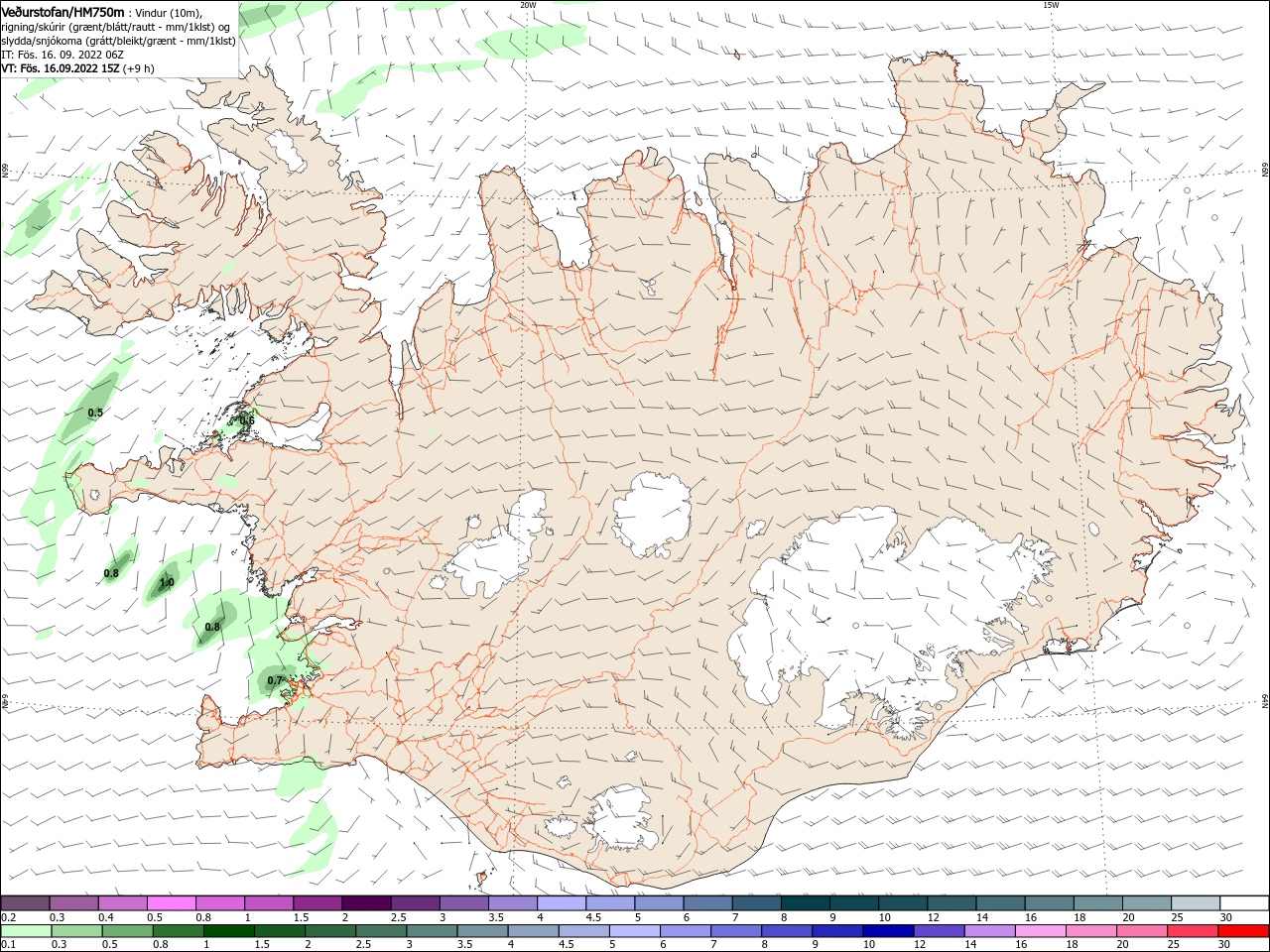Select the bottom-scale swatch between 16 and 18

click(1040, 931)
